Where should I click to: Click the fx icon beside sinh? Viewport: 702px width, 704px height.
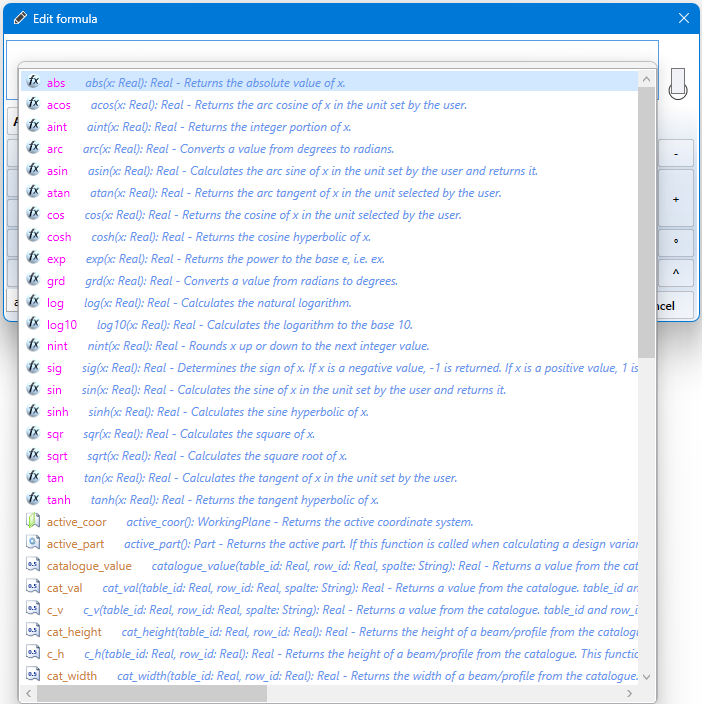pyautogui.click(x=33, y=412)
